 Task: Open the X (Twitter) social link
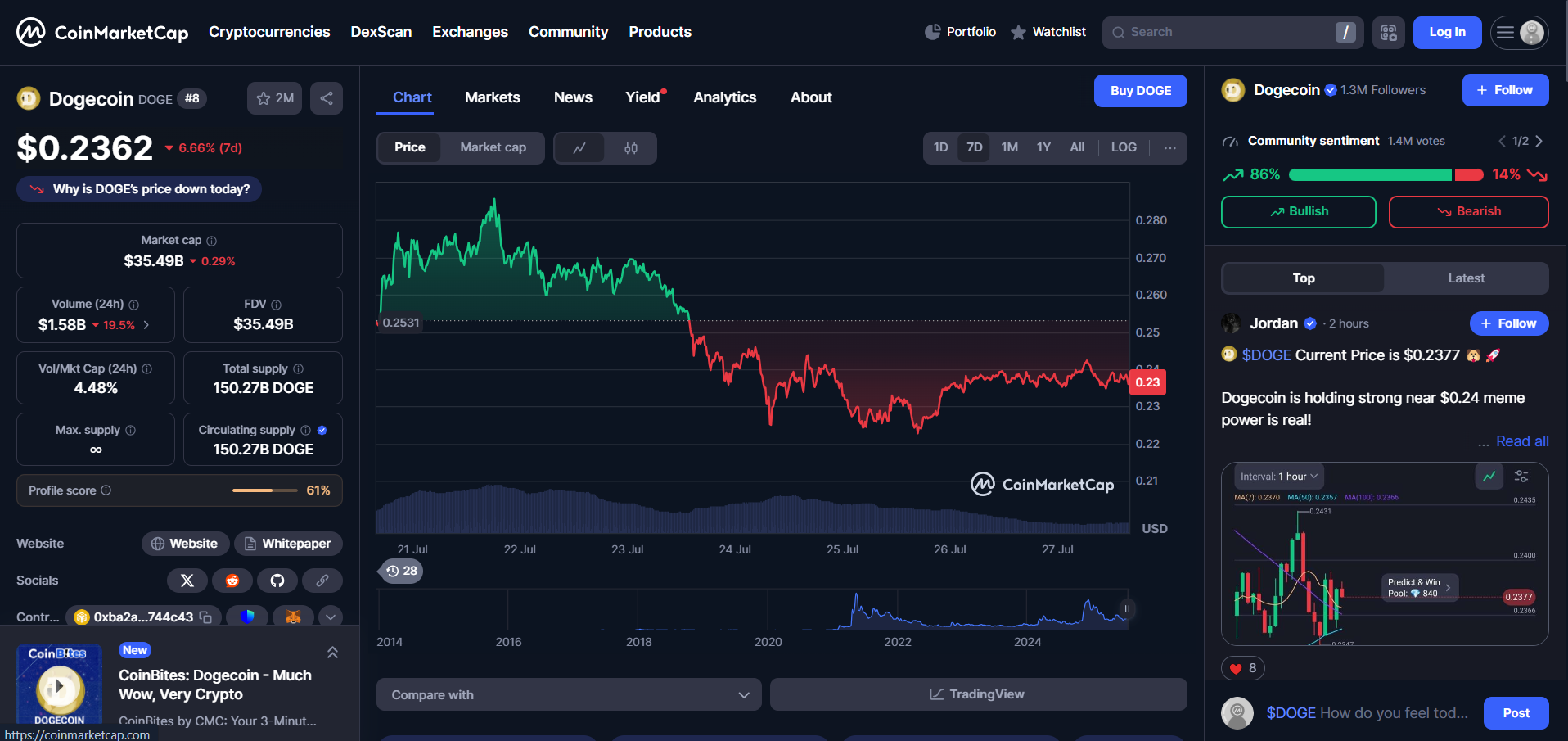[x=187, y=581]
